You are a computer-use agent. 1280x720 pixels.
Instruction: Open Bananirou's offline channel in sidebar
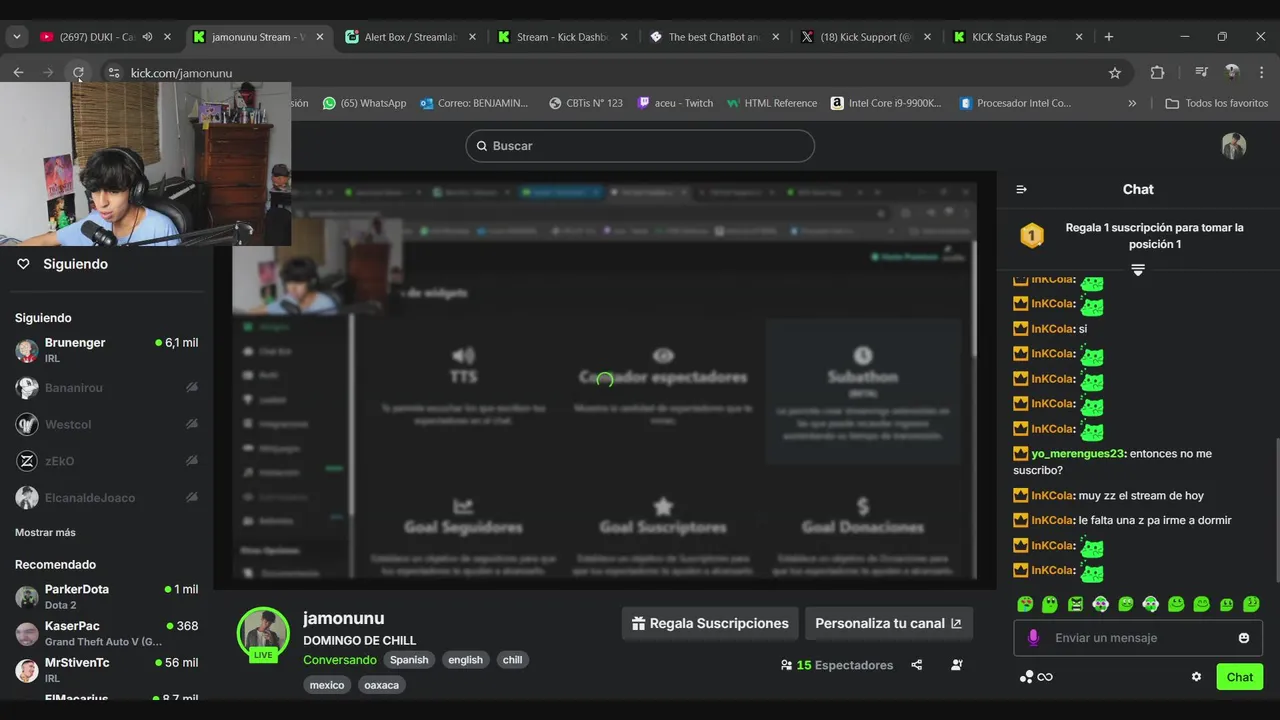pyautogui.click(x=106, y=387)
